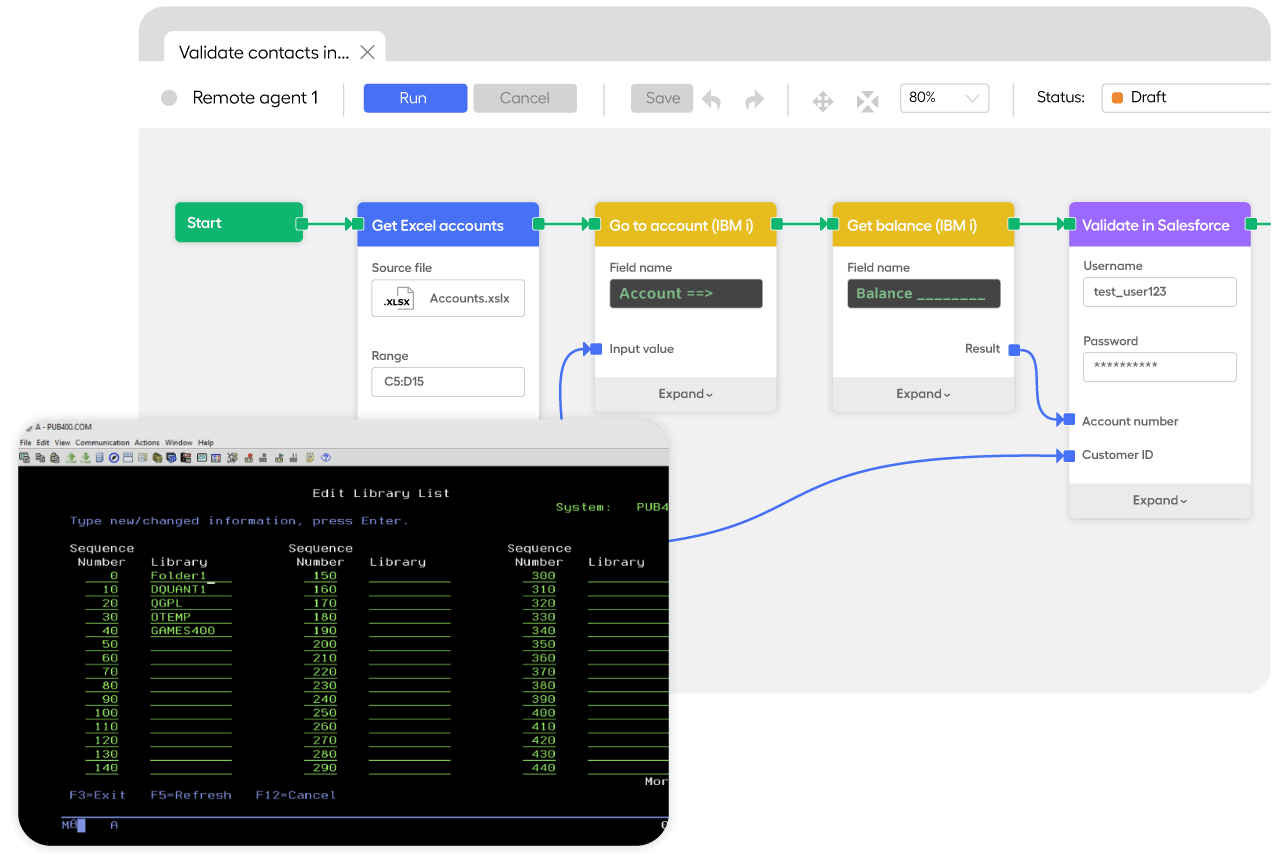Click F12=Cancel in the terminal
Image resolution: width=1280 pixels, height=867 pixels.
coord(296,795)
